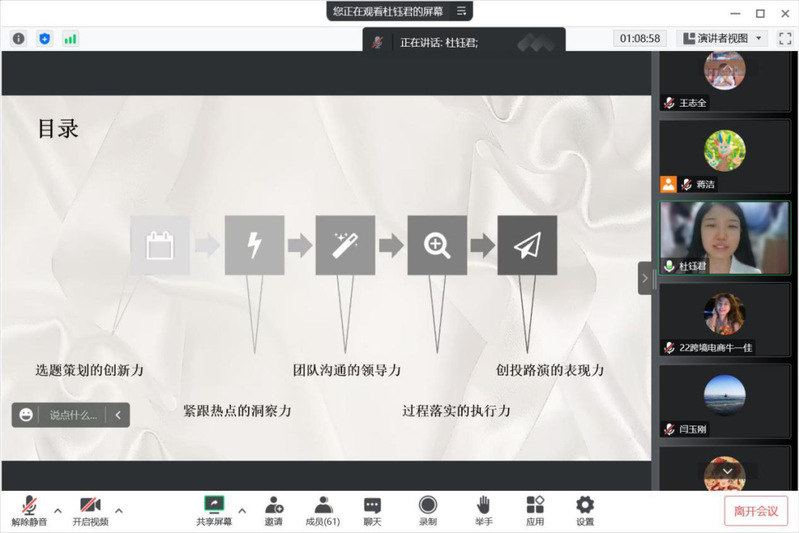Click slide text 创投路演的表现力
This screenshot has height=533, width=799.
[x=550, y=370]
